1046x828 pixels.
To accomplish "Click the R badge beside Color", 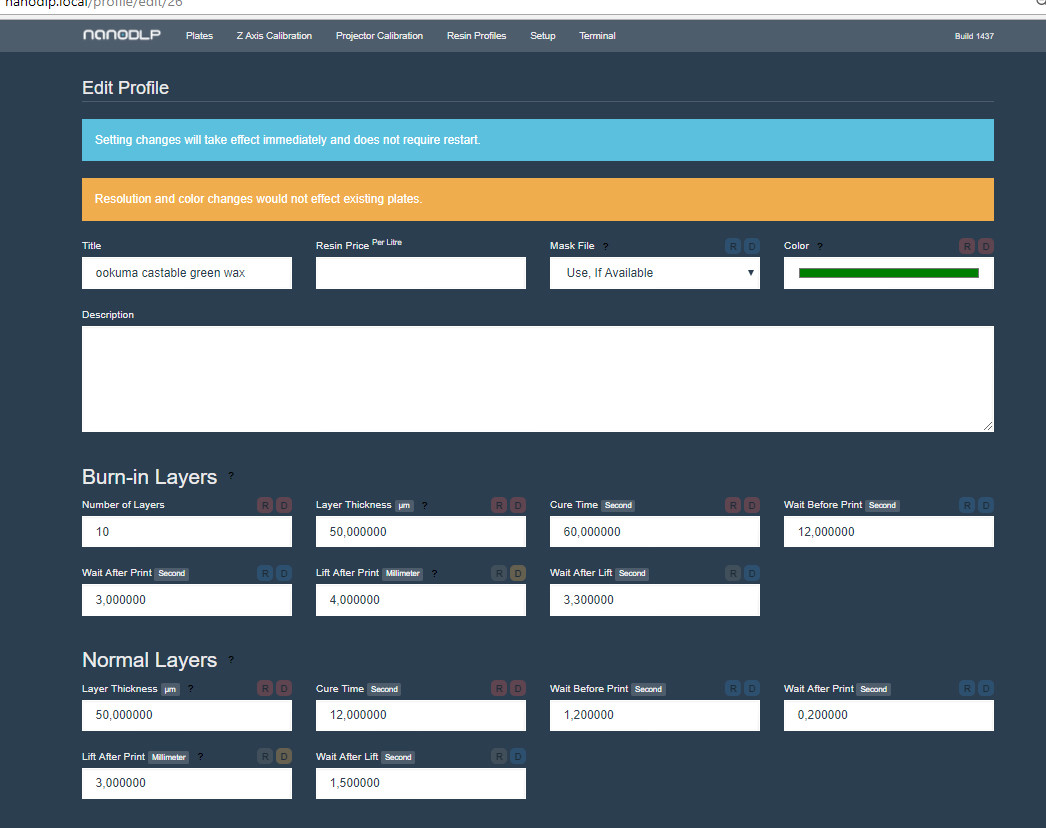I will 967,246.
